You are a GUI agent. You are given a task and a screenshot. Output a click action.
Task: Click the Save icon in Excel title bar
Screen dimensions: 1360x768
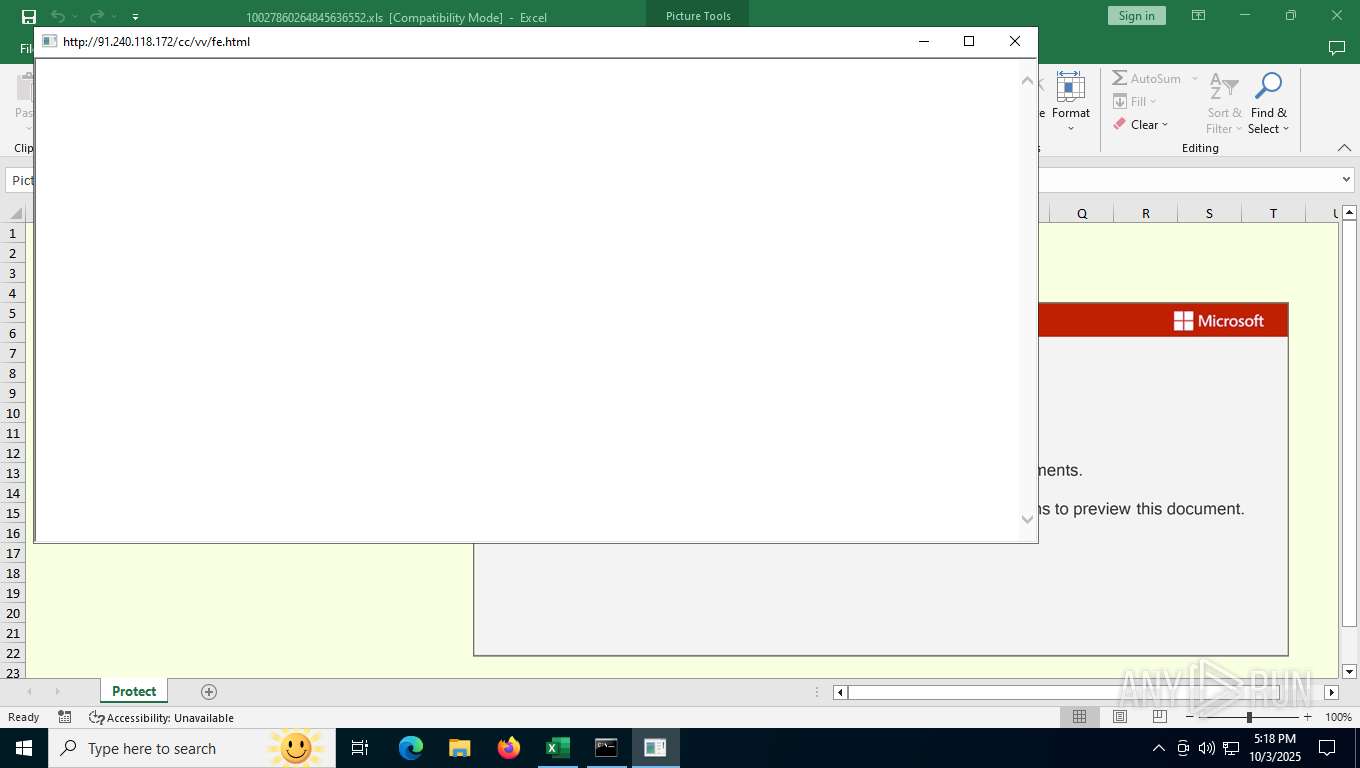click(29, 16)
